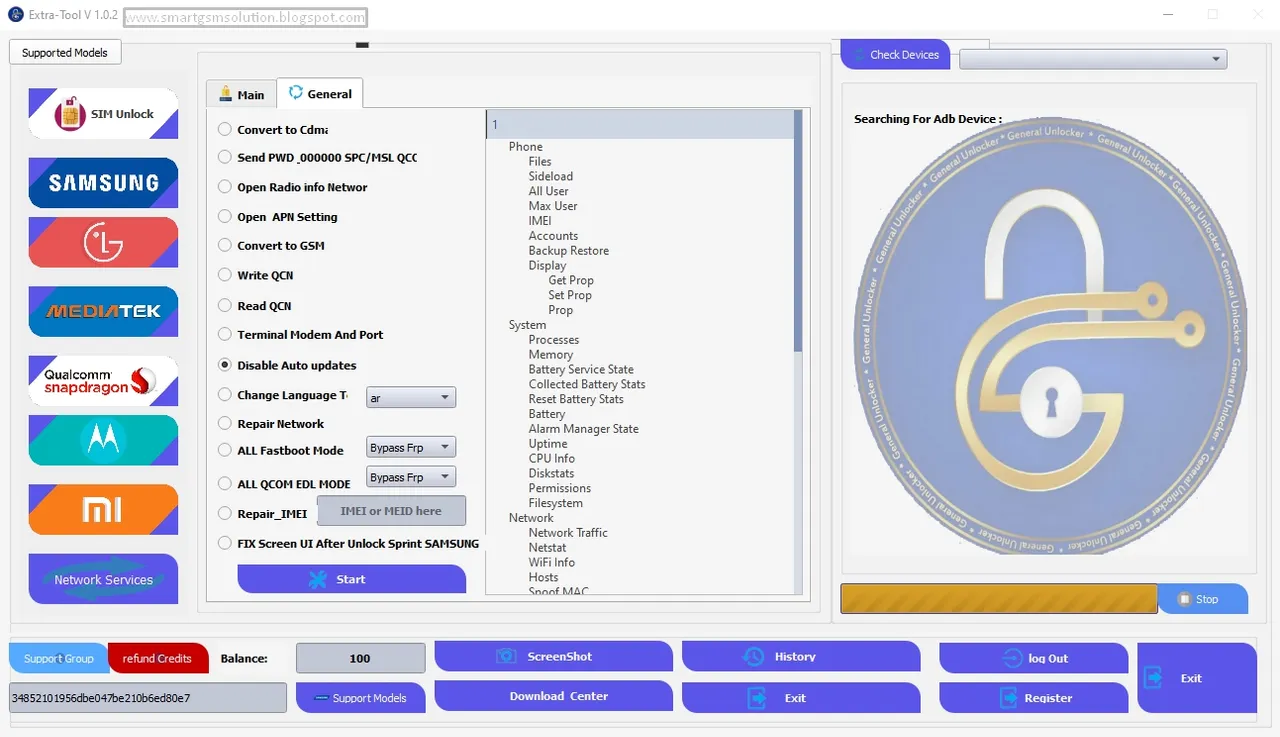Select Reset Battery Stats entry
This screenshot has width=1280, height=737.
(x=576, y=399)
